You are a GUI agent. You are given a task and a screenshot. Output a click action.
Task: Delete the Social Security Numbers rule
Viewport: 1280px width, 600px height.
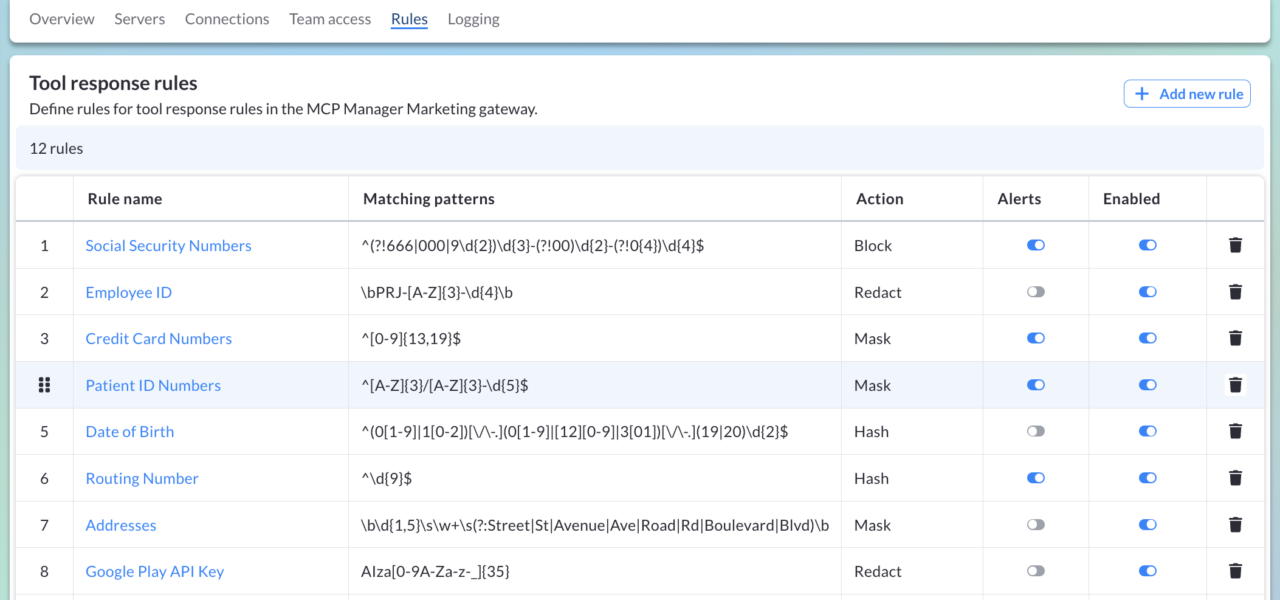click(x=1235, y=245)
